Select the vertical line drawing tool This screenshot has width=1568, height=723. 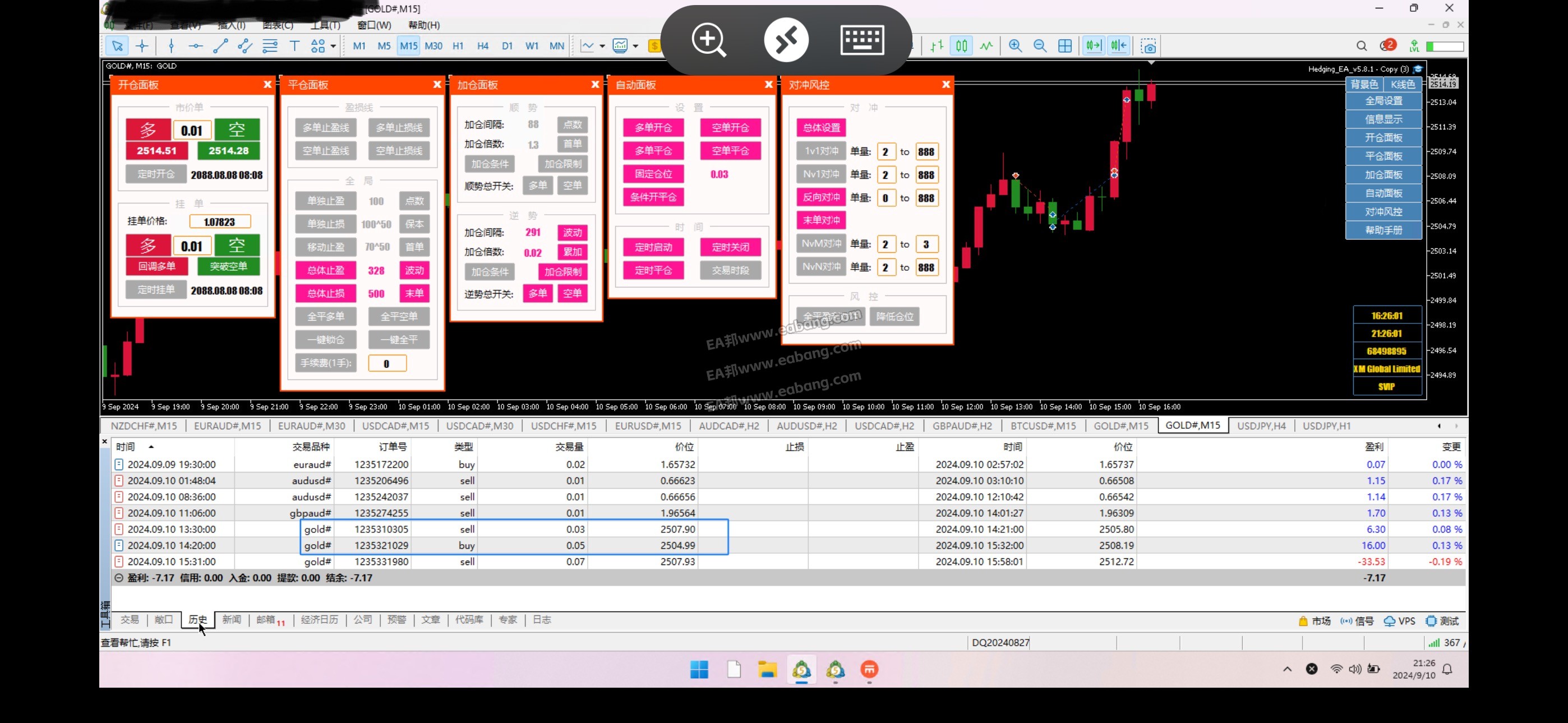171,45
